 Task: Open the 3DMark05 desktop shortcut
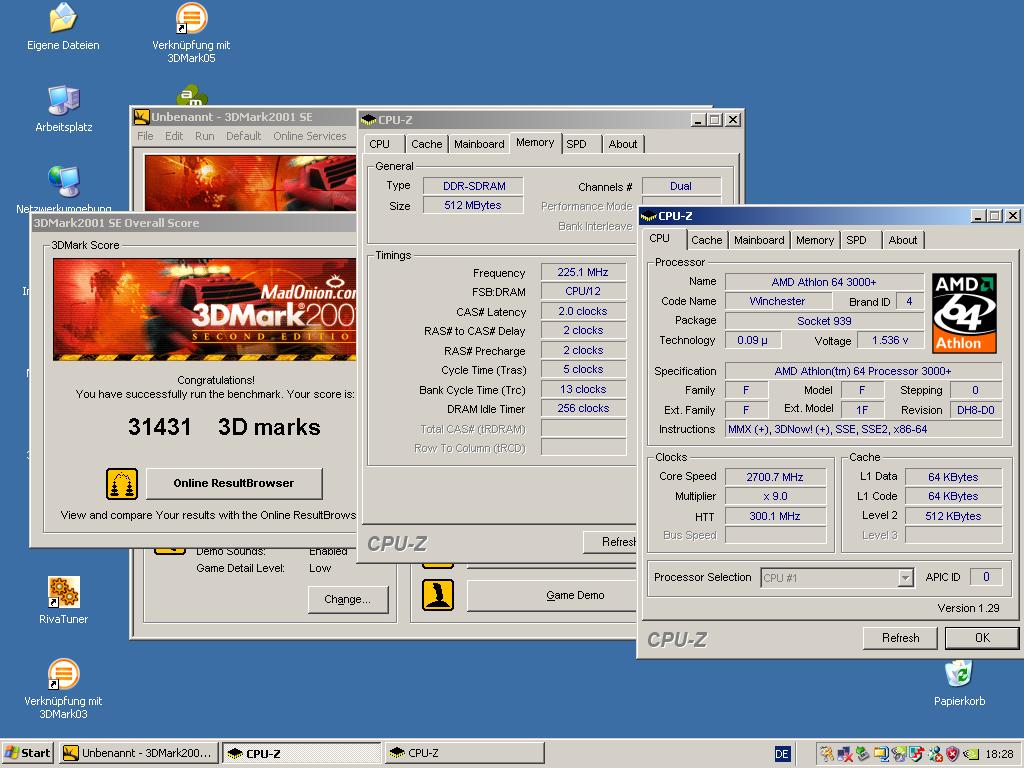click(x=191, y=18)
